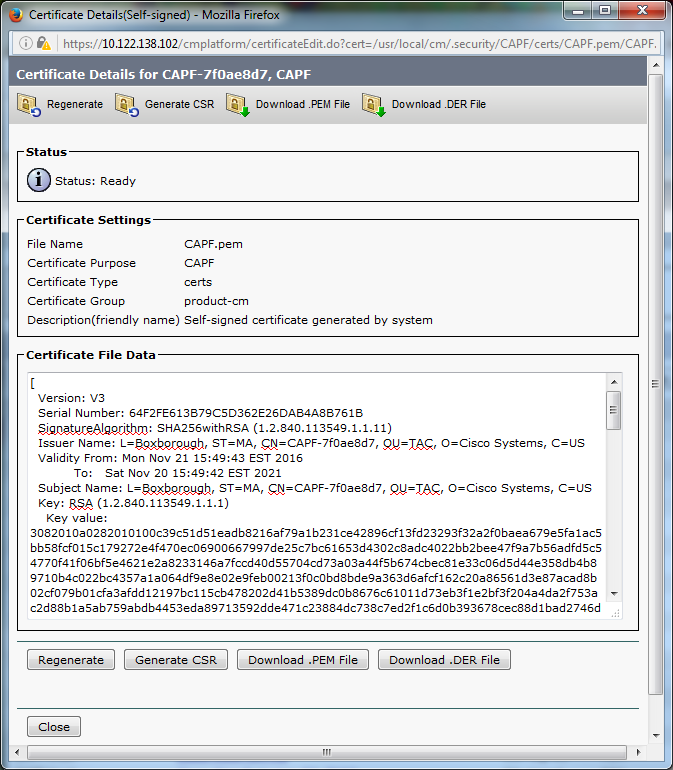Click the key value line starting '02cf079b'
The width and height of the screenshot is (673, 770).
314,593
